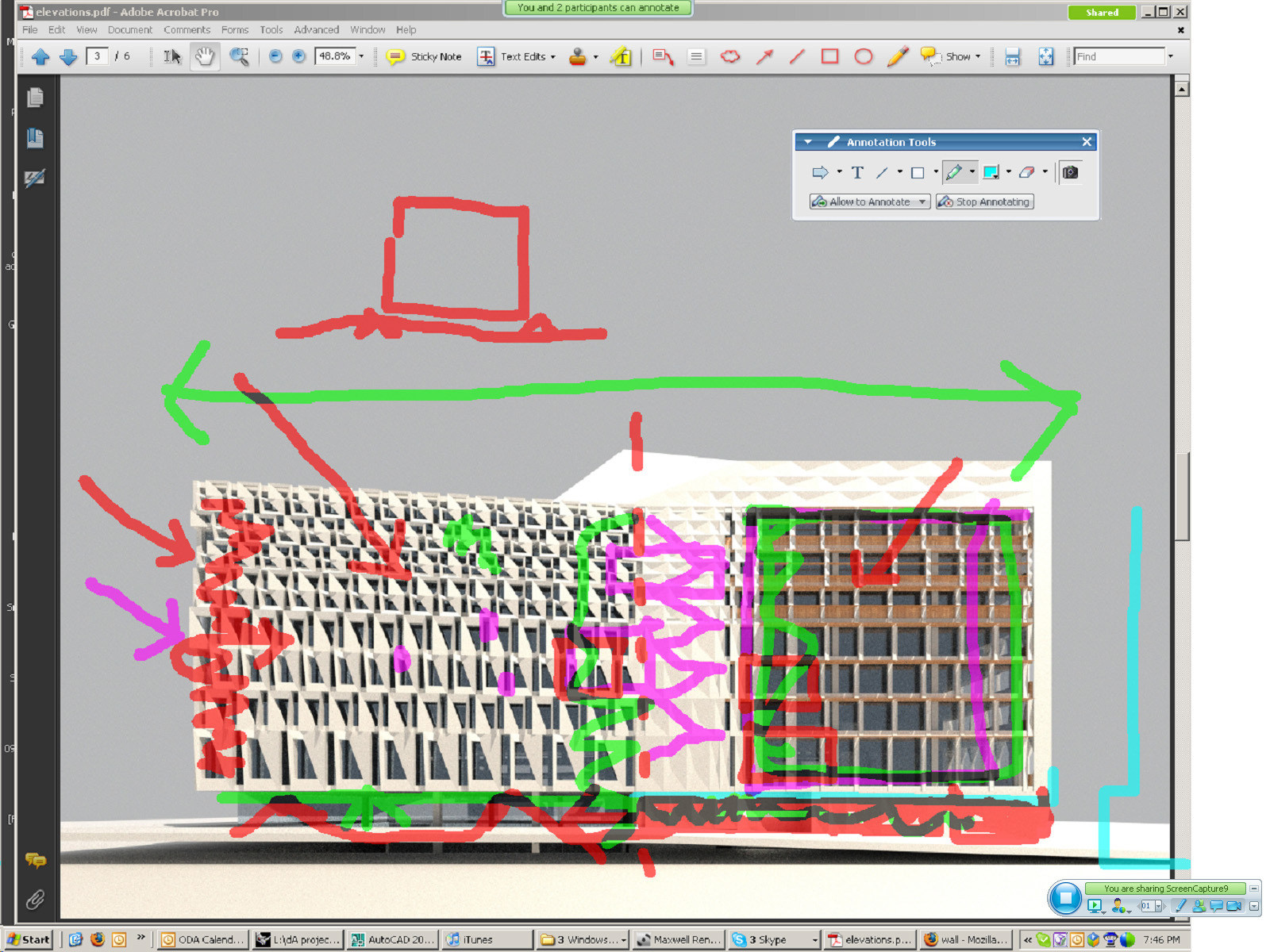
Task: Open eraser options dropdown arrow
Action: (1045, 172)
